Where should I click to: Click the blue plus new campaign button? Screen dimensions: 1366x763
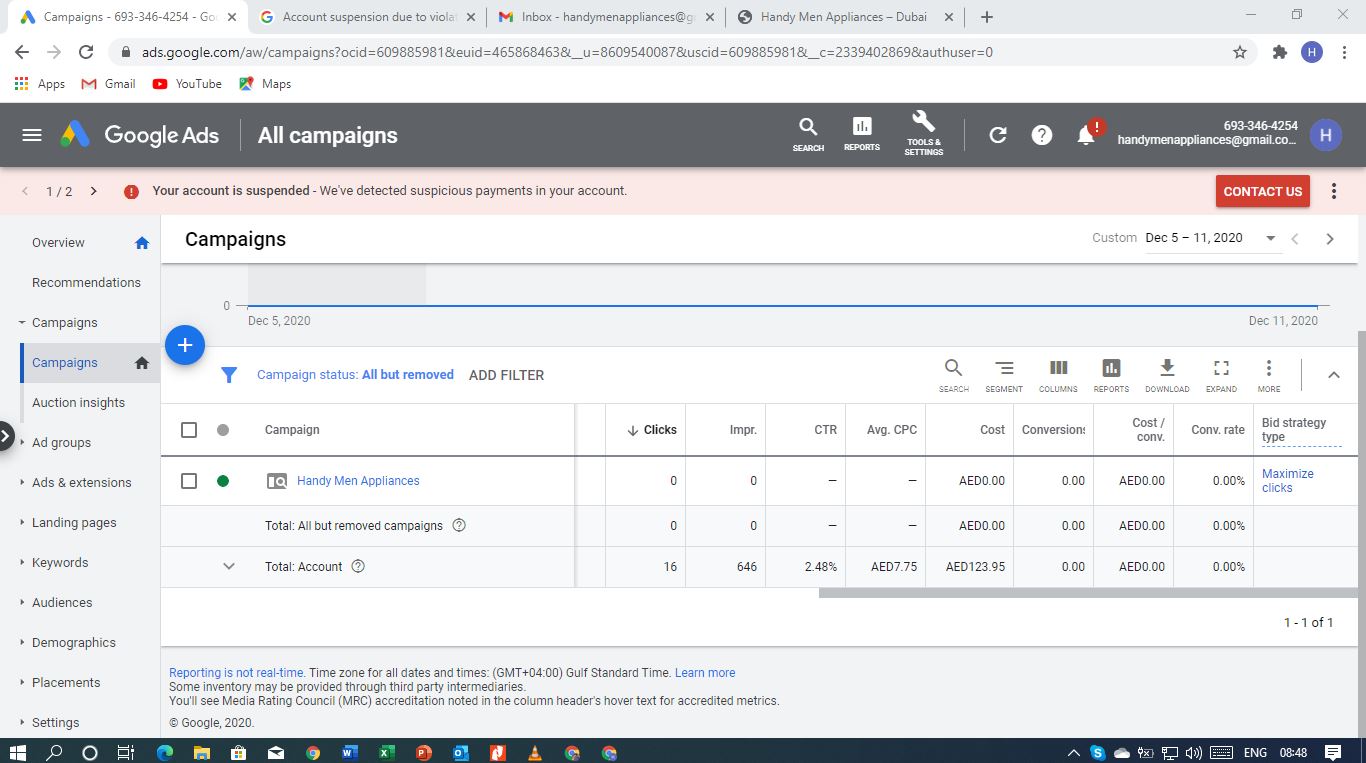pyautogui.click(x=184, y=345)
